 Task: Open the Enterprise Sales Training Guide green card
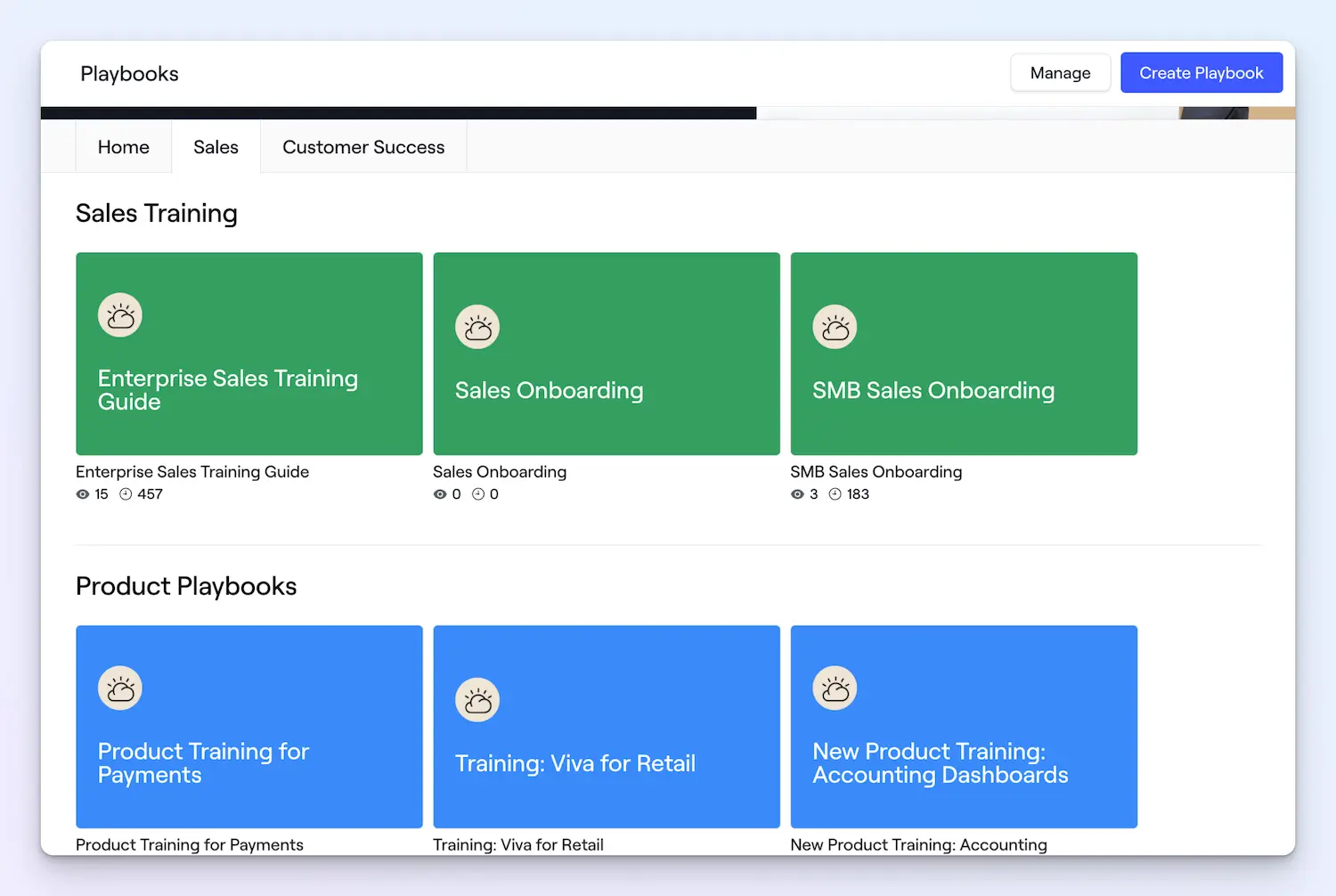[x=249, y=354]
